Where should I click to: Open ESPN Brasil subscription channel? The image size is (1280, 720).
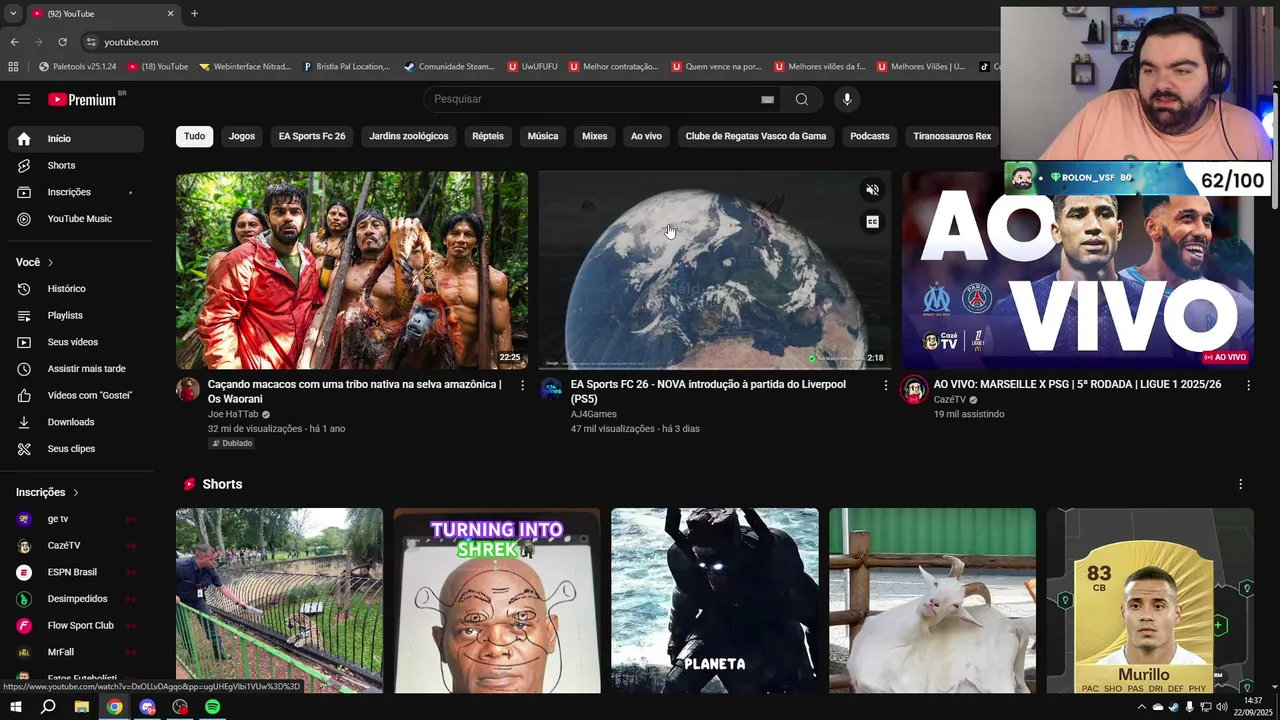(76, 572)
